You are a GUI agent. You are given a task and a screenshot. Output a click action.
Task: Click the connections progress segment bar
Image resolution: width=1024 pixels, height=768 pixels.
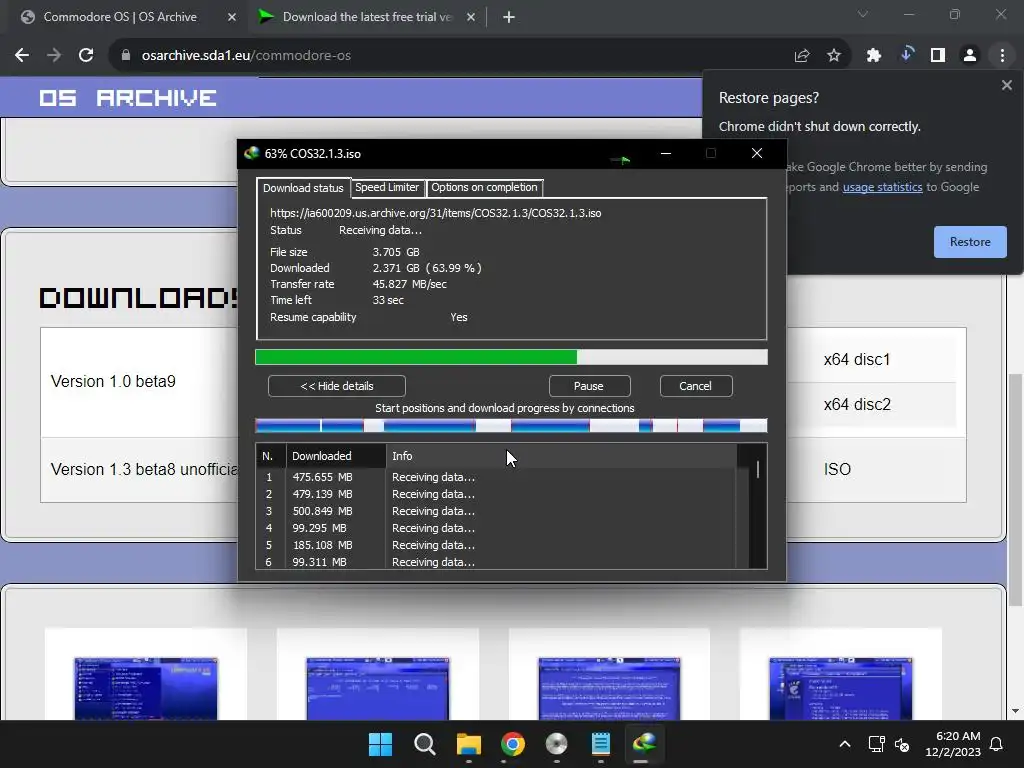click(x=511, y=426)
